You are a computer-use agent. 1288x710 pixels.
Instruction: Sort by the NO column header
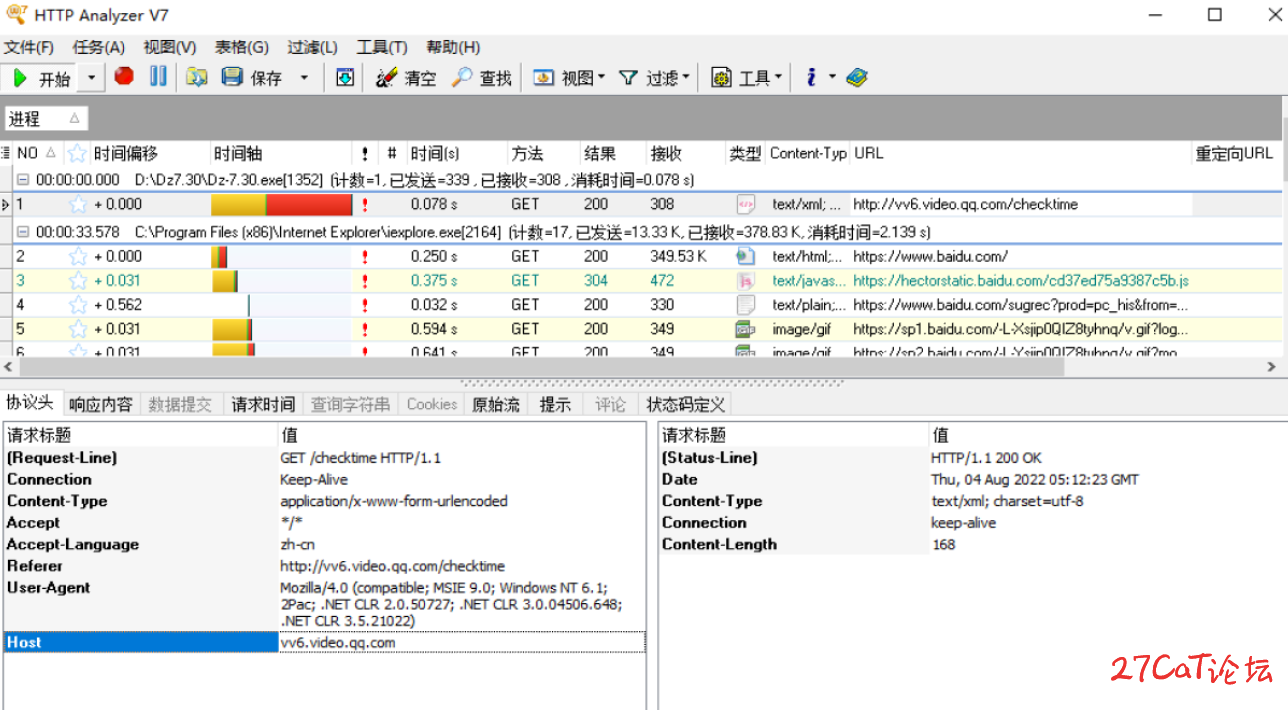38,153
